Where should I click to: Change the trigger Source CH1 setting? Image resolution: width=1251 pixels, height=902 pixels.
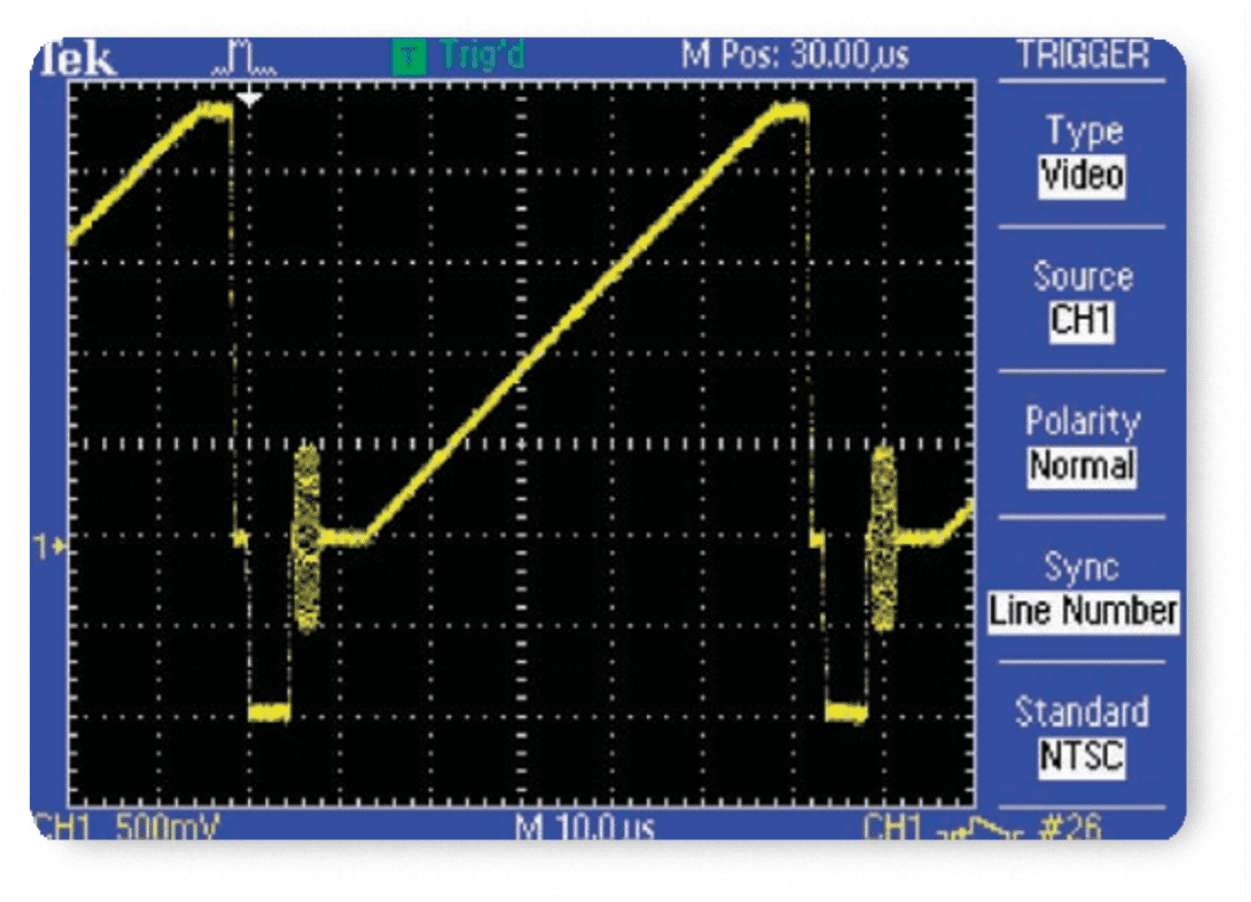[1082, 322]
